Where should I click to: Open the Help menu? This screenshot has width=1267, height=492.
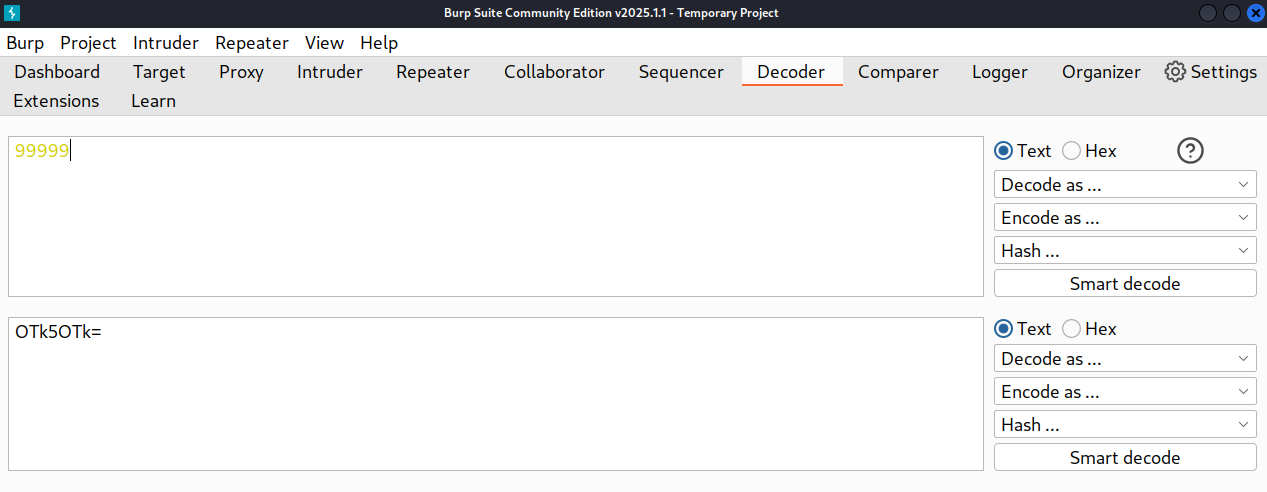[x=379, y=43]
